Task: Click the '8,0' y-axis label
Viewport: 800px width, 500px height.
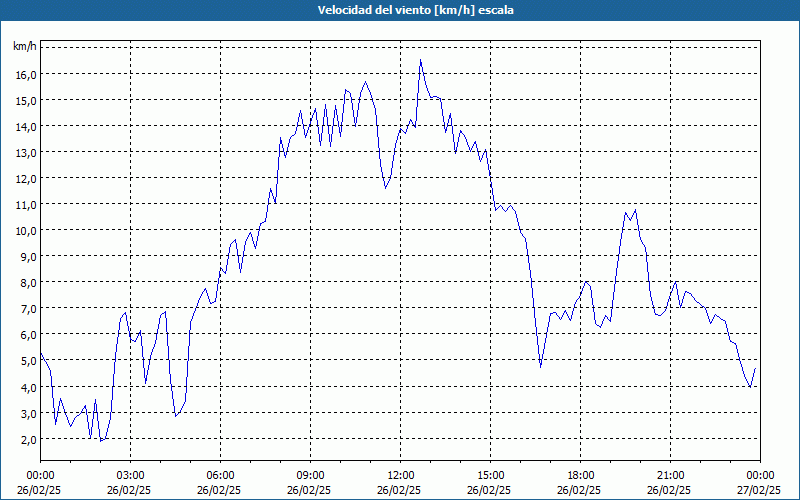Action: point(29,283)
